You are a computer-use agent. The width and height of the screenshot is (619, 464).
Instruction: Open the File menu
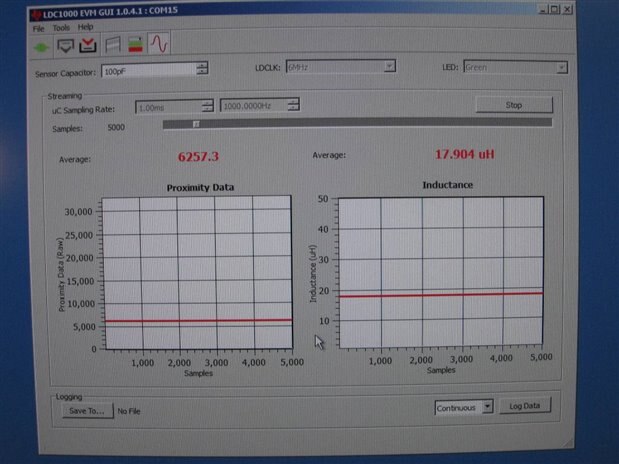38,28
